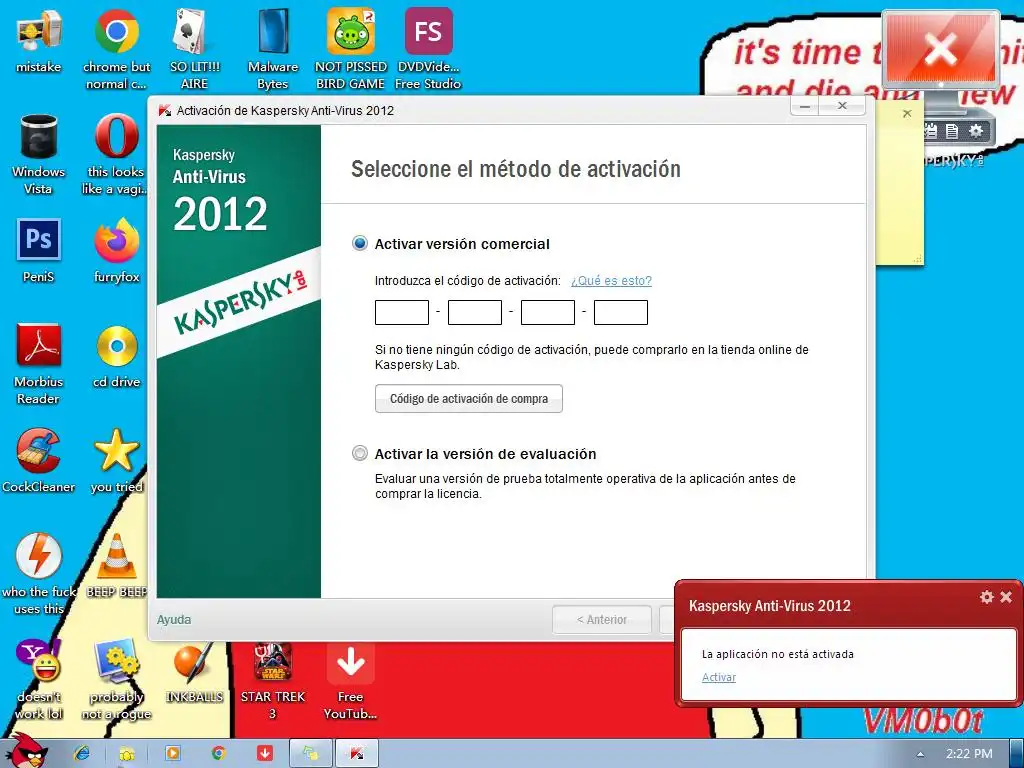Close the Kaspersky notification popup

click(x=1006, y=597)
